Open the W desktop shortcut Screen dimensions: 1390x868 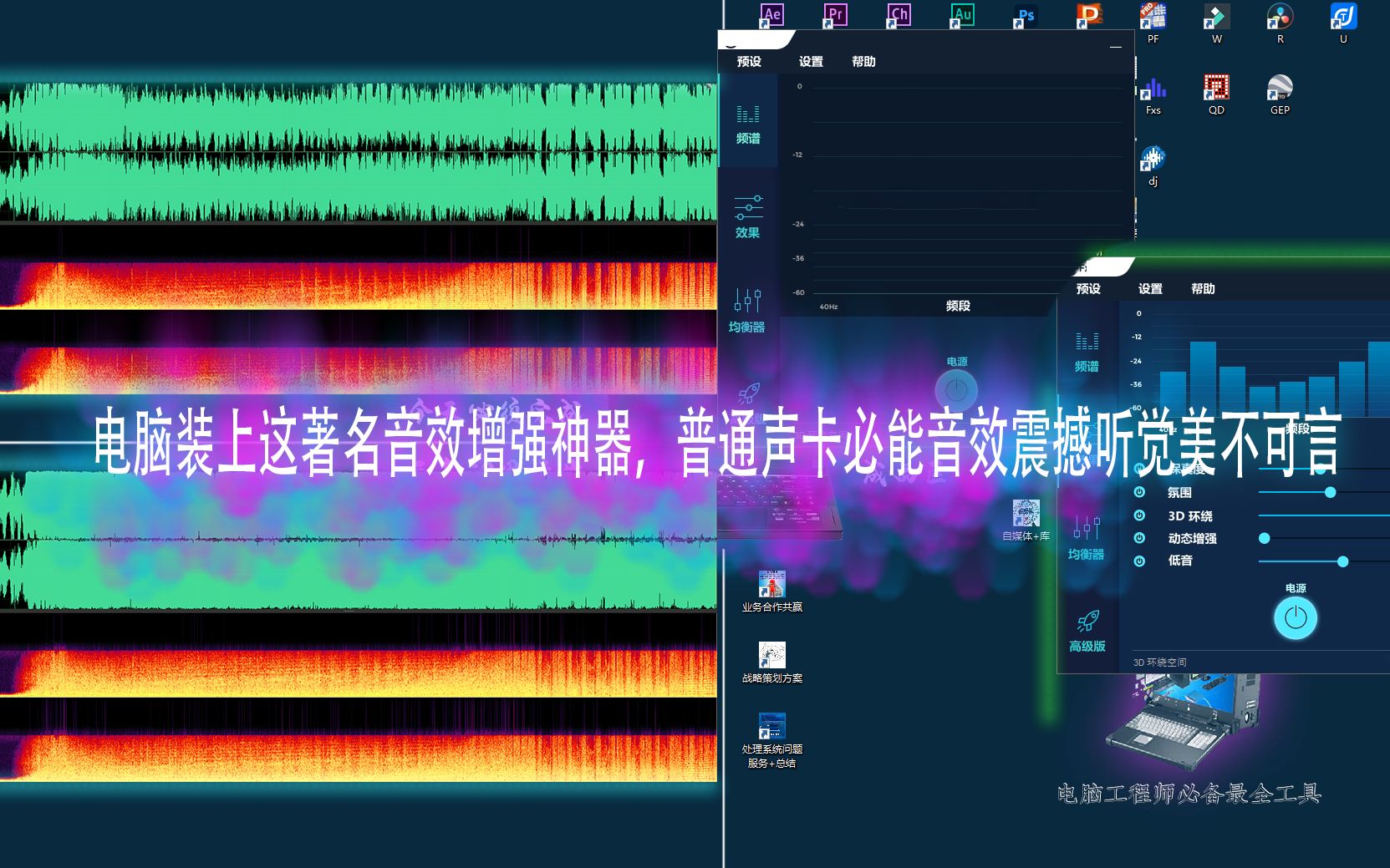[x=1216, y=23]
